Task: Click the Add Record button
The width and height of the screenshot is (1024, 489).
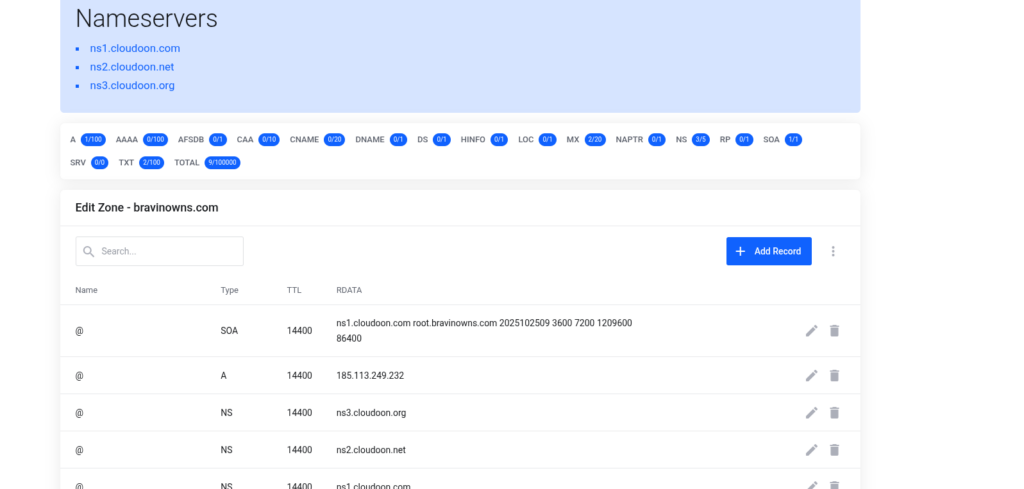Action: [768, 252]
